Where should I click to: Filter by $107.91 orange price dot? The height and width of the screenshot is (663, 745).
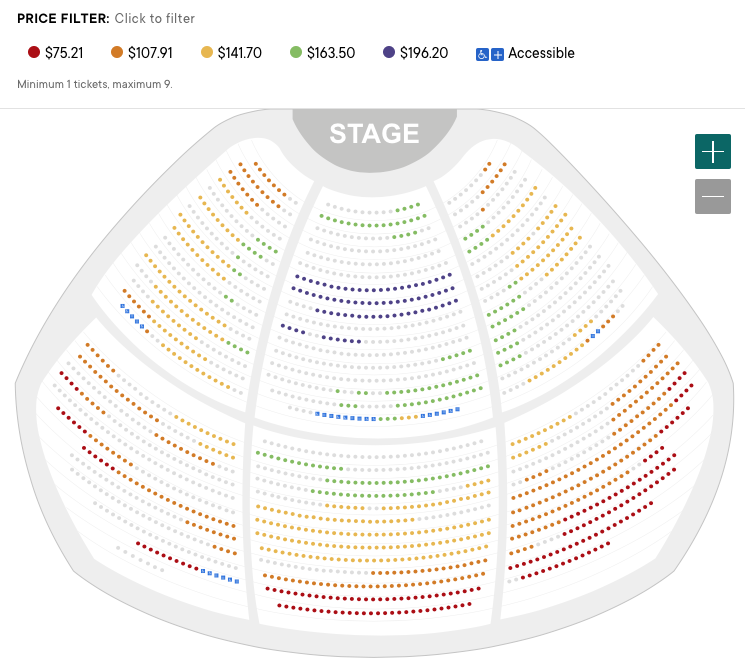click(x=117, y=52)
